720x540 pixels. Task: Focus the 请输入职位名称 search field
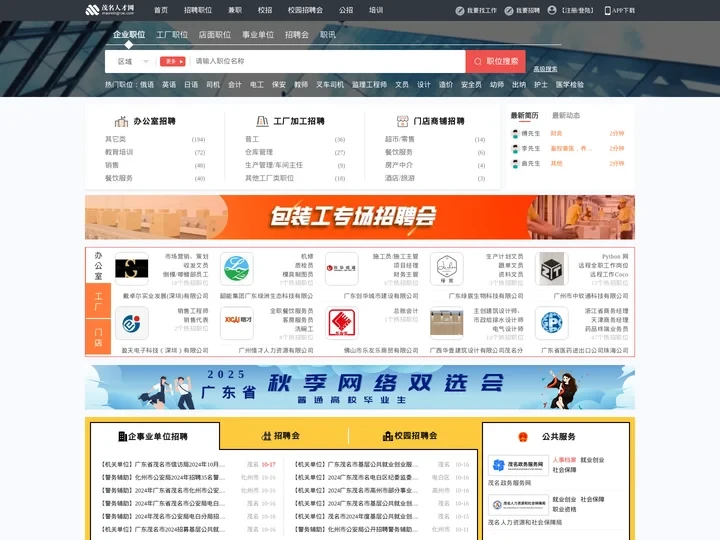click(x=328, y=61)
